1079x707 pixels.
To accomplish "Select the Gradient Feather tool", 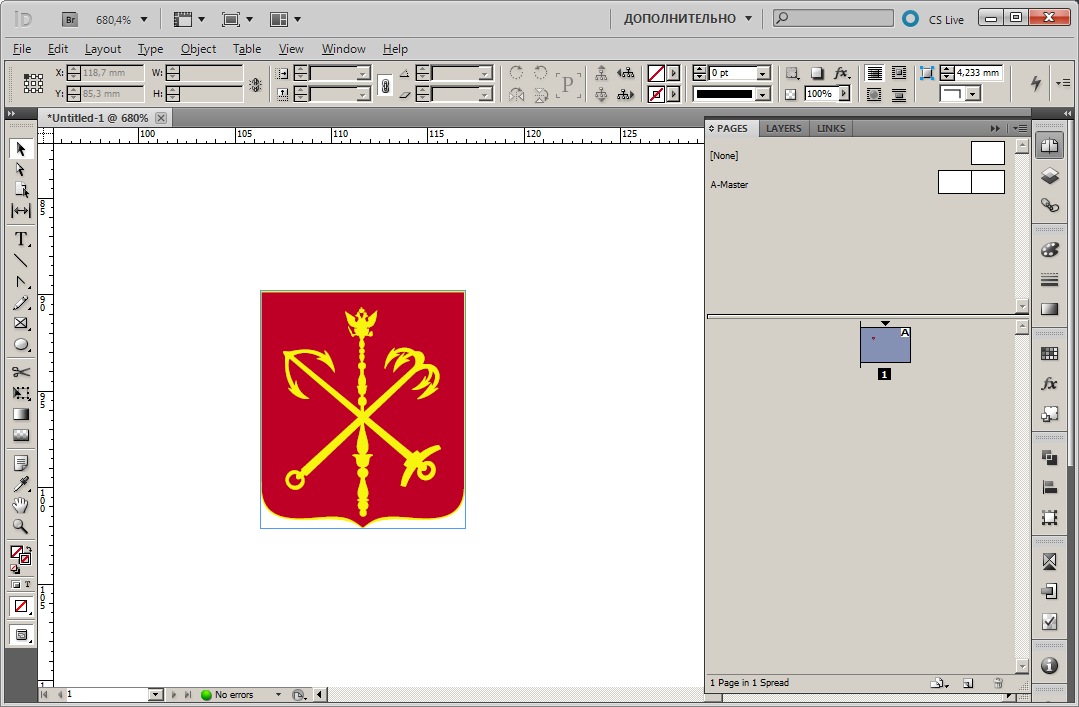I will pos(21,435).
